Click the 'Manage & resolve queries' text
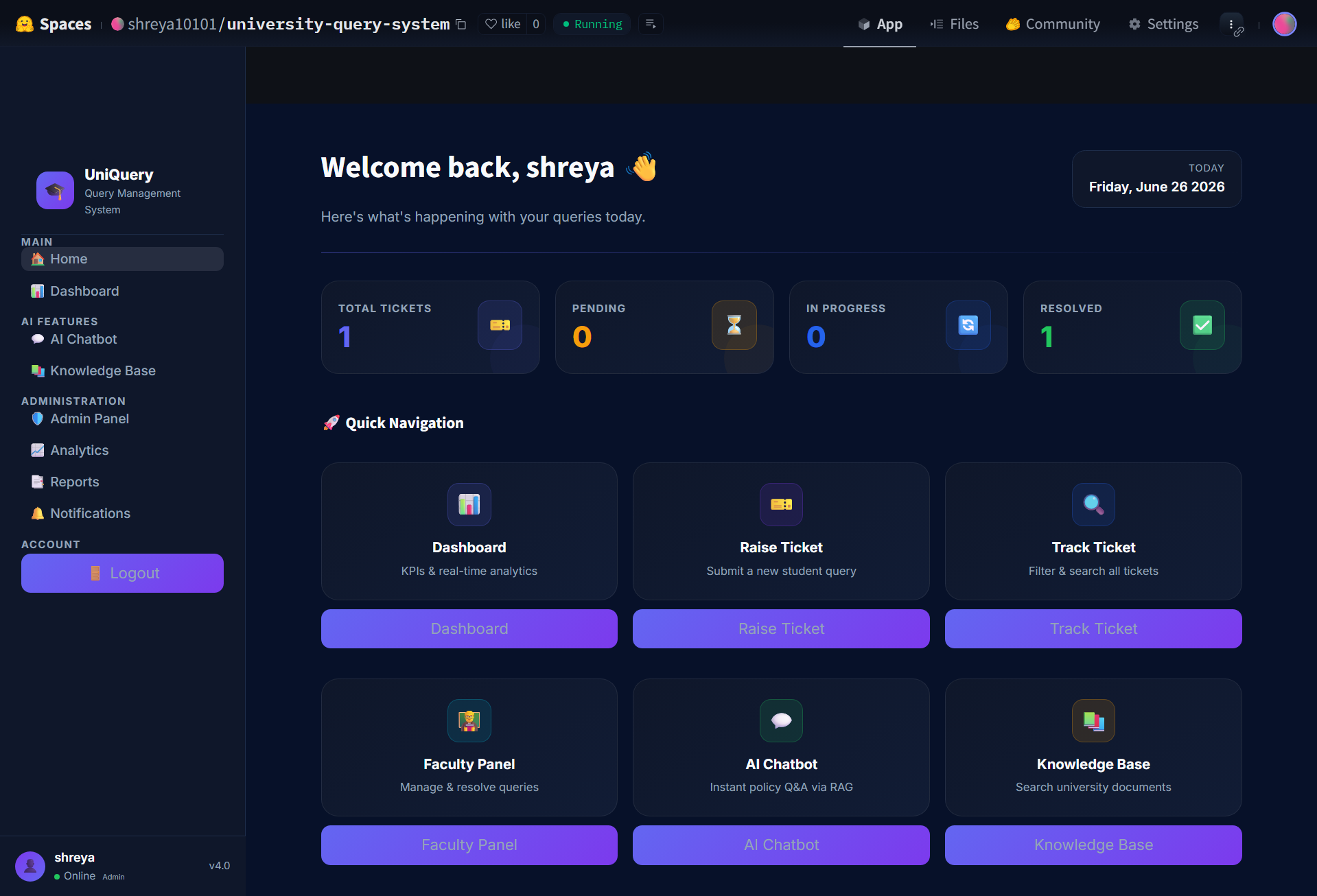Screen dimensions: 1317x896 [469, 787]
